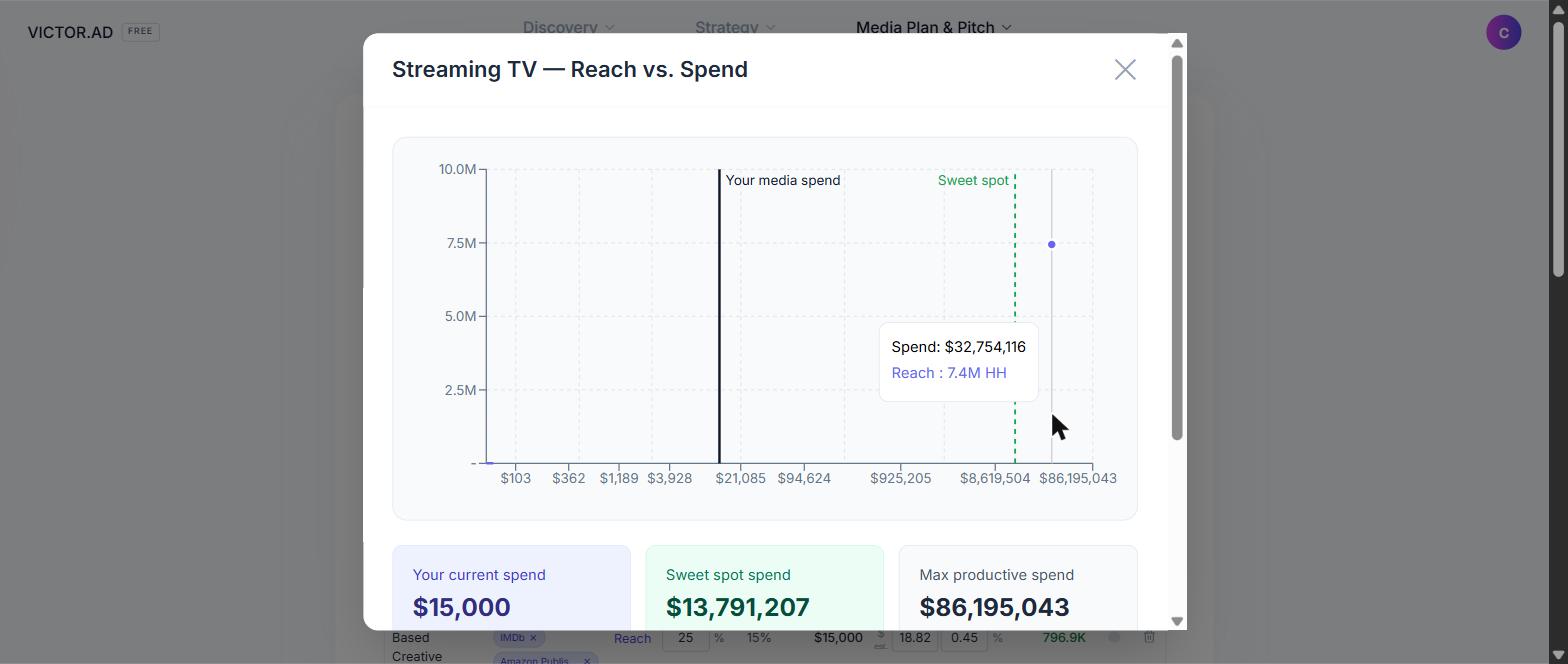Click the $86,195,043 max productive value

(x=994, y=607)
